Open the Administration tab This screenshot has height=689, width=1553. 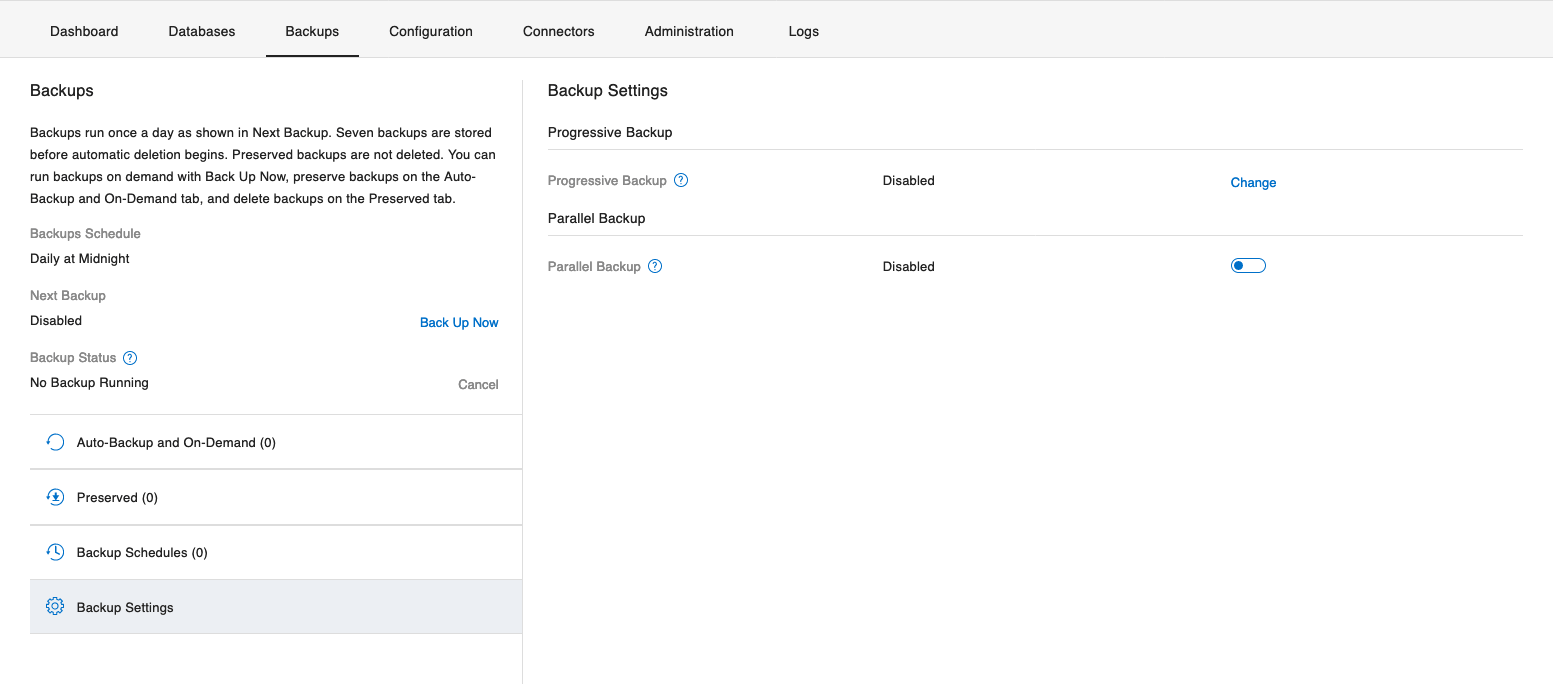click(x=689, y=31)
